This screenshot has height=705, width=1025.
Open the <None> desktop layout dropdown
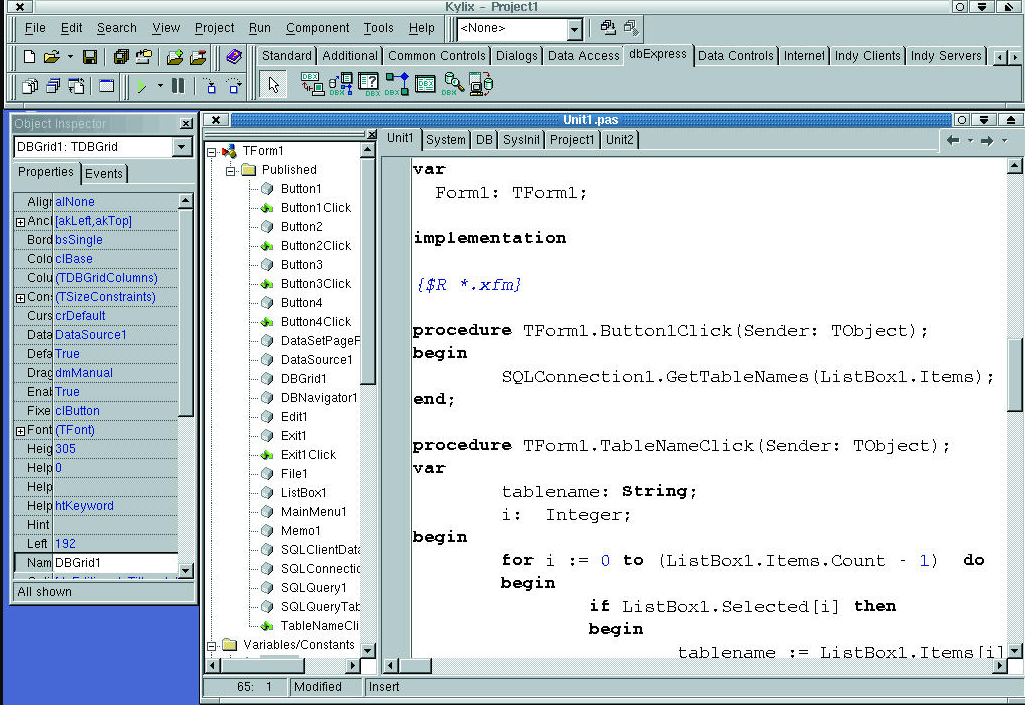[x=574, y=29]
